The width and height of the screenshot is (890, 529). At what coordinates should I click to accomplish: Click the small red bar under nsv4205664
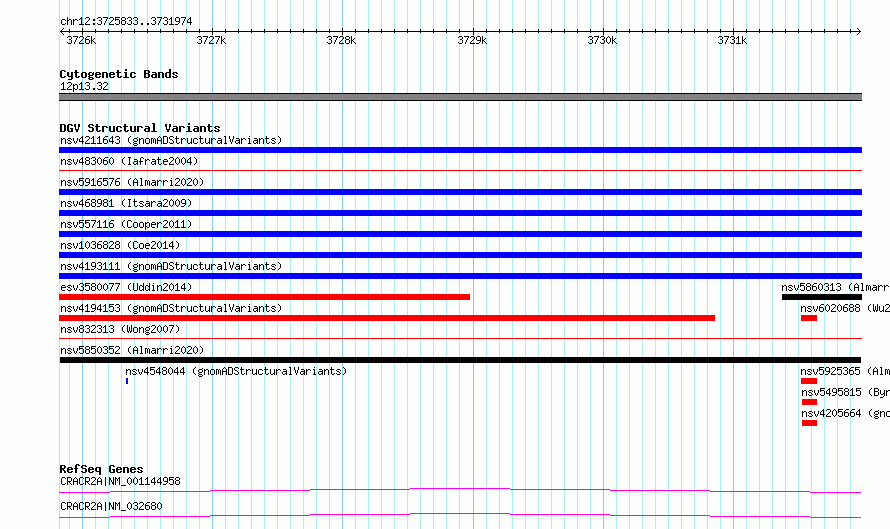(809, 423)
